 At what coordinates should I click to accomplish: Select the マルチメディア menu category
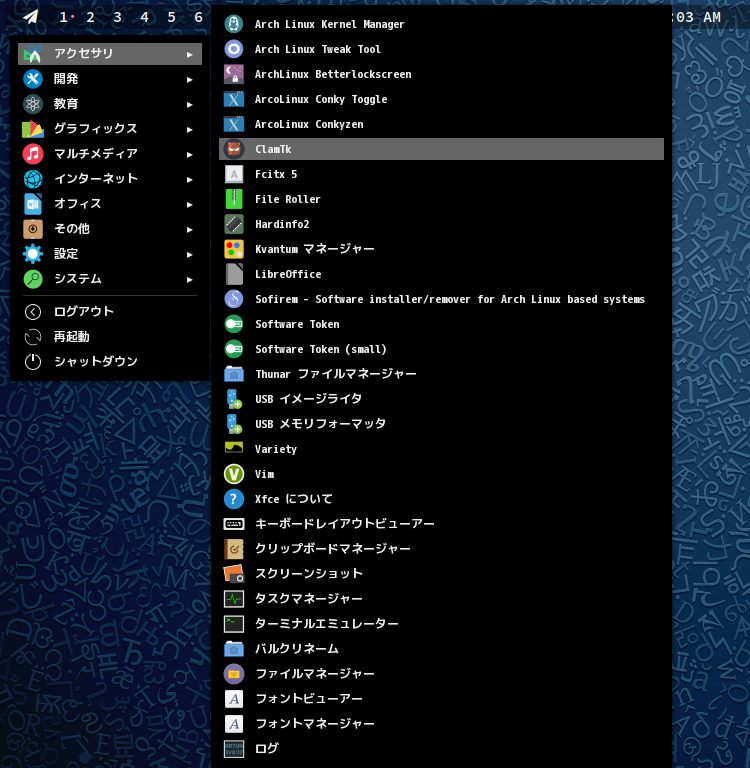95,154
